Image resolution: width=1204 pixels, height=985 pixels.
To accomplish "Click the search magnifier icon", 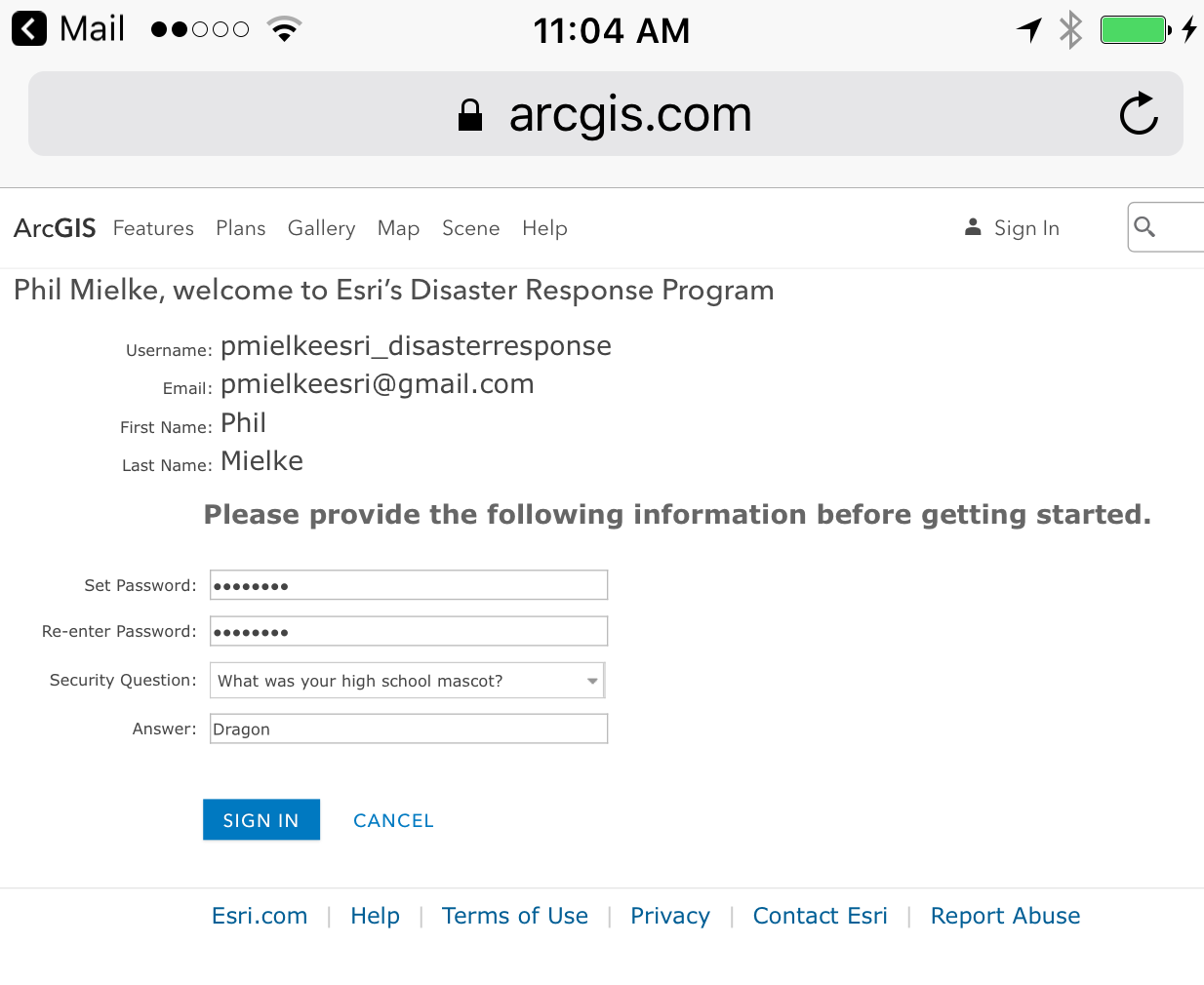I will 1144,227.
